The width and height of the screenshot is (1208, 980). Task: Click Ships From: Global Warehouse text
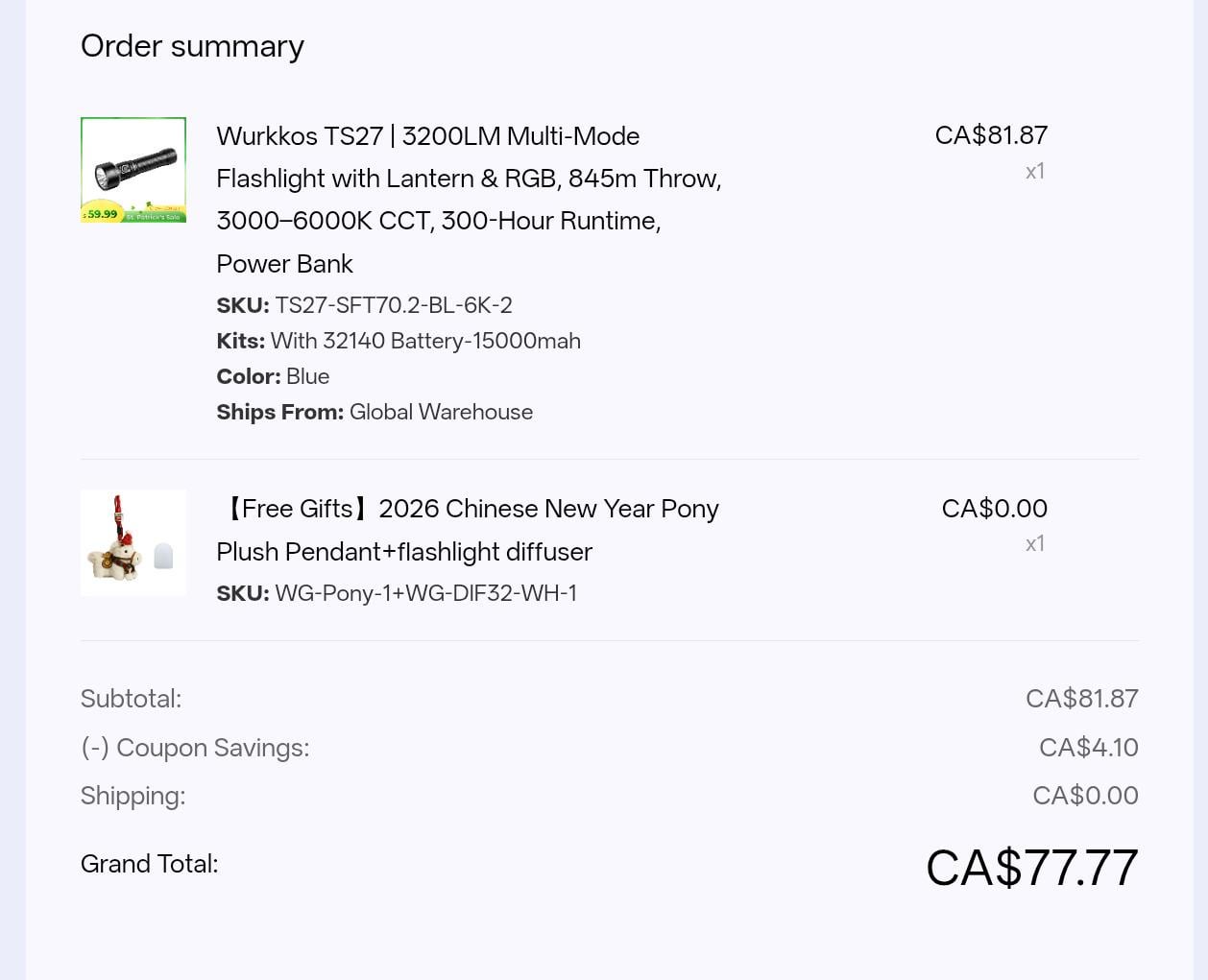click(x=374, y=412)
